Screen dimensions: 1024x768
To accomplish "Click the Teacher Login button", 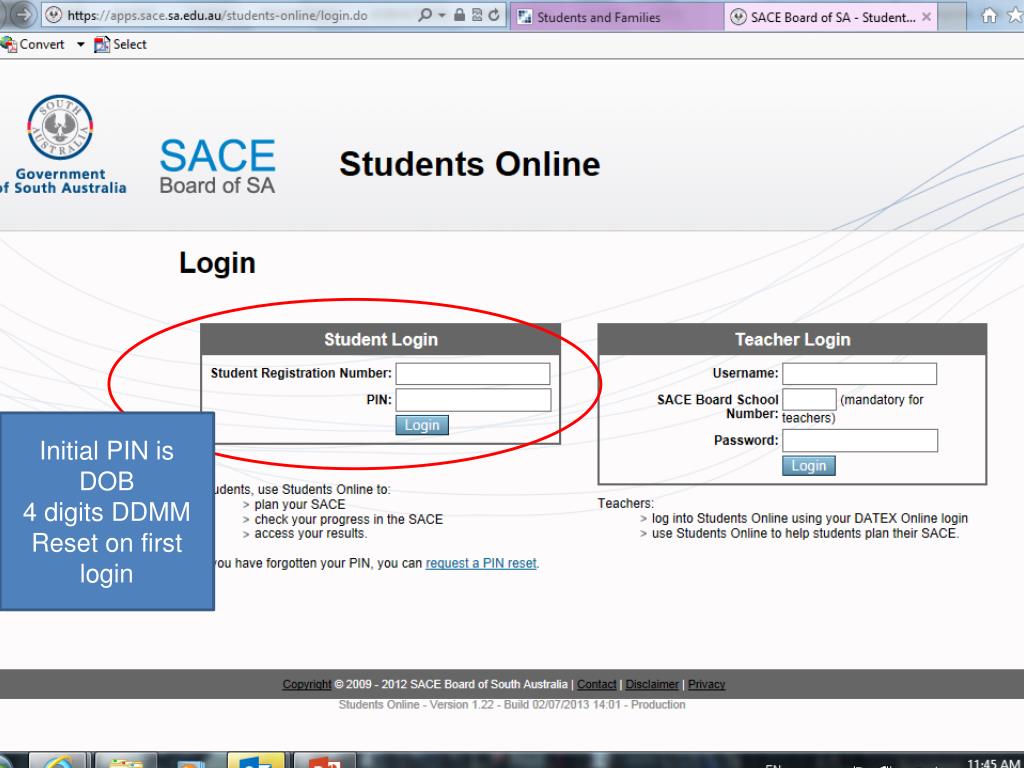I will (x=808, y=466).
